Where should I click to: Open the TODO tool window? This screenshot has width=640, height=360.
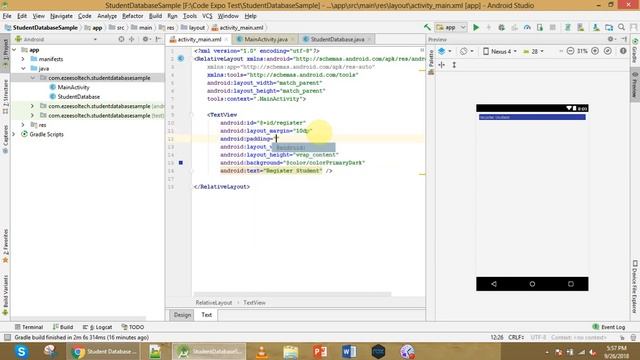click(x=133, y=327)
